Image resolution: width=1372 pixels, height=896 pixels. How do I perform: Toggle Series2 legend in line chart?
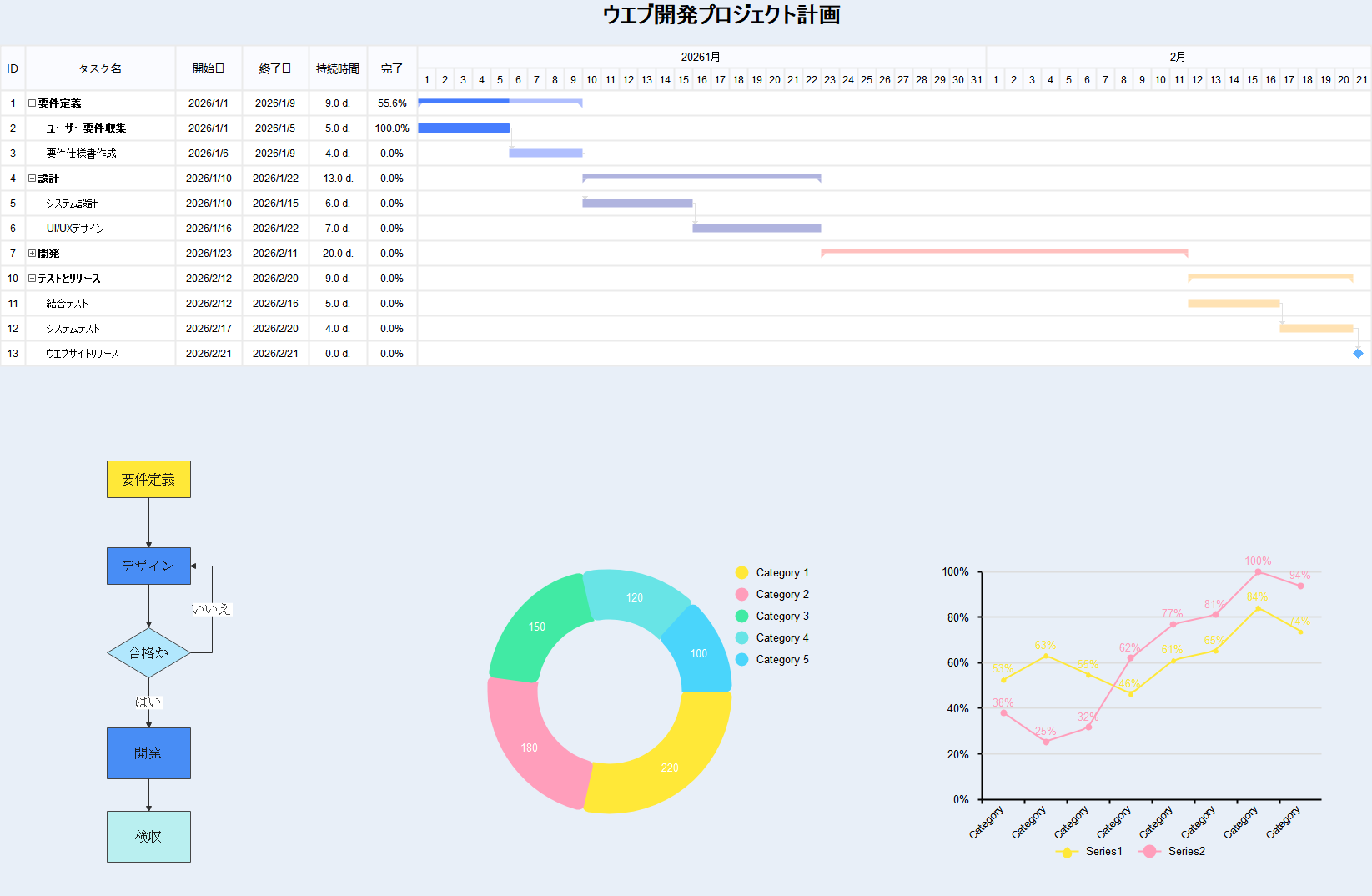pyautogui.click(x=1149, y=852)
